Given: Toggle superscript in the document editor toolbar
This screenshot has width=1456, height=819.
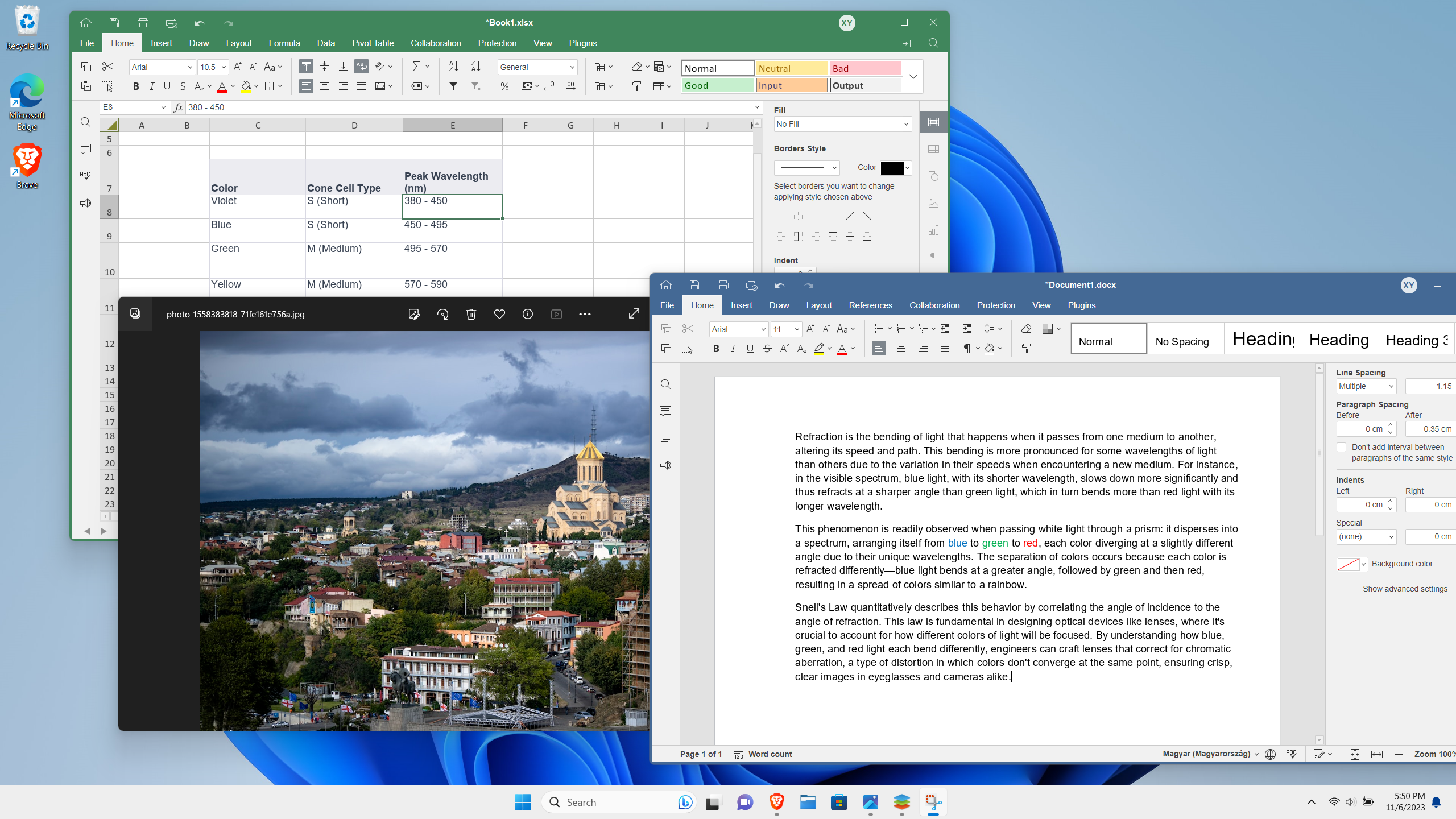Looking at the screenshot, I should (x=784, y=349).
